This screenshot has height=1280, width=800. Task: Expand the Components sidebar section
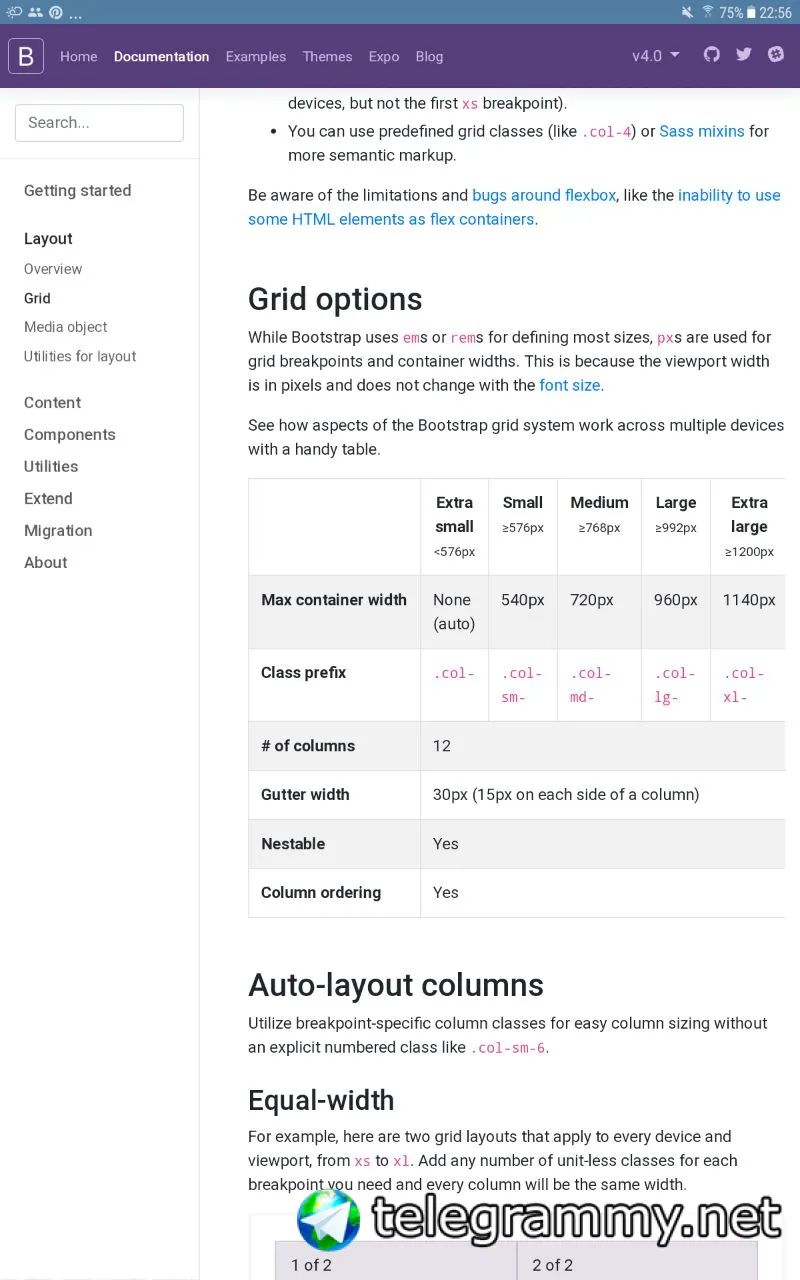point(70,435)
